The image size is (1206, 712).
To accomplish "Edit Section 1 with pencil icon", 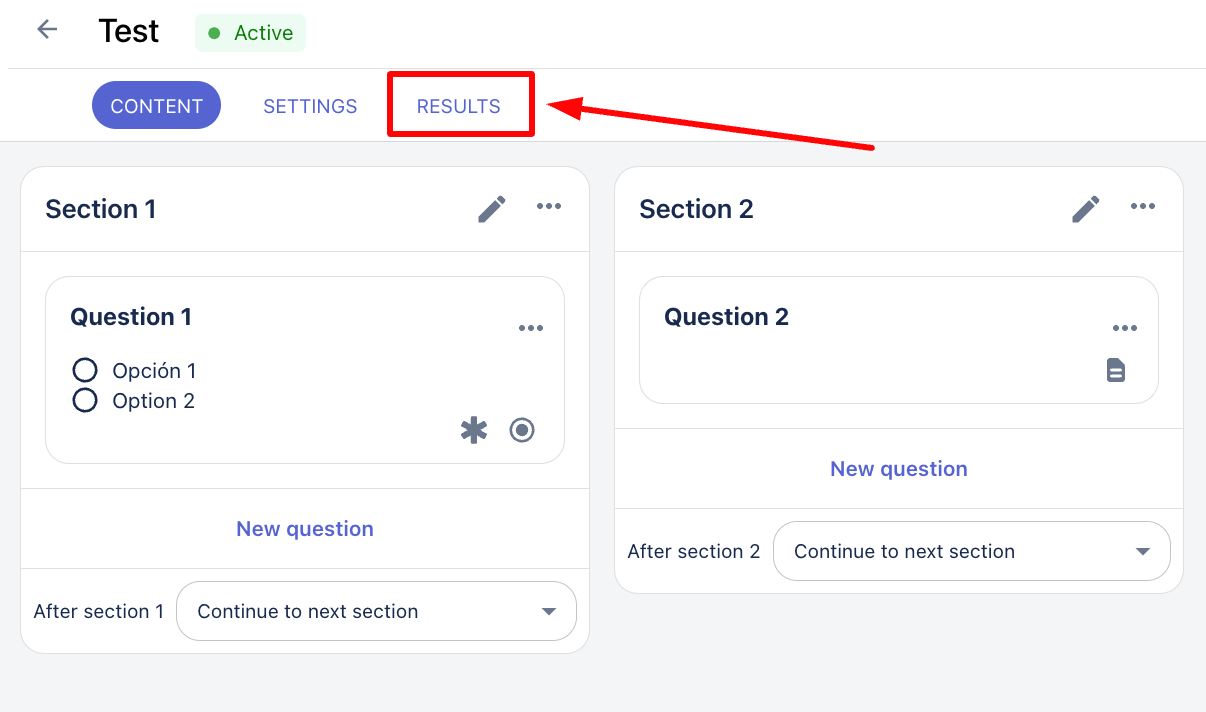I will coord(491,208).
